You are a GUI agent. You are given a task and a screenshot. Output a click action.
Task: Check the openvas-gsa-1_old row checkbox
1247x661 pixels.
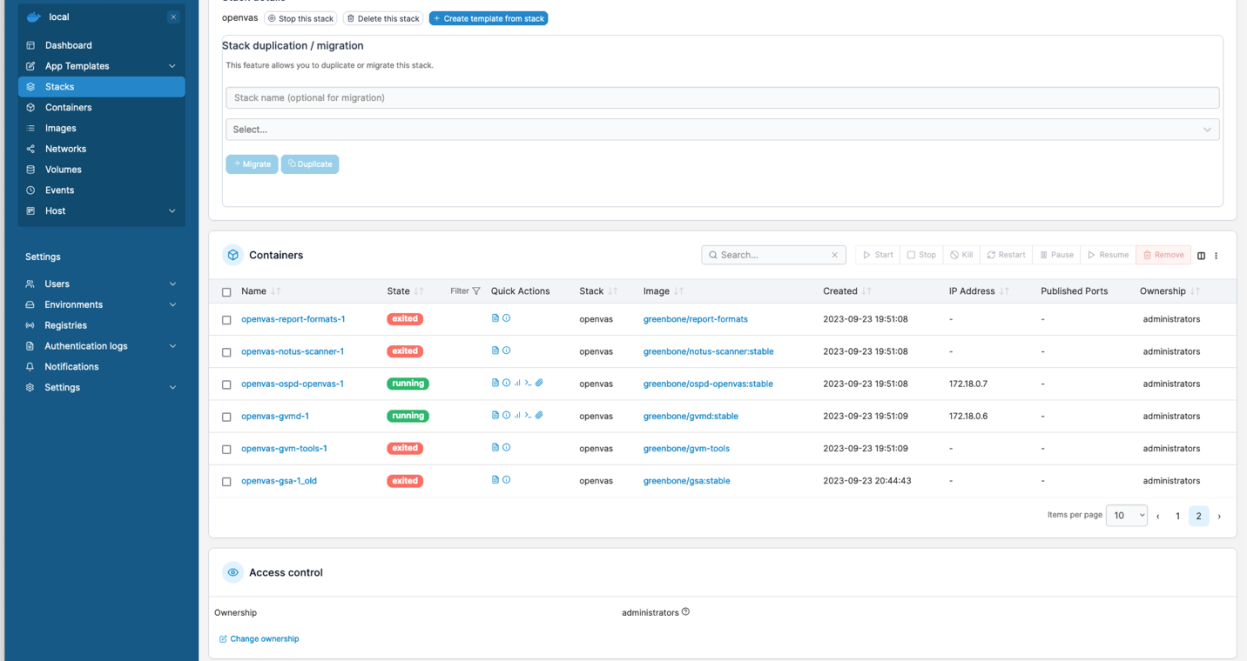tap(226, 481)
